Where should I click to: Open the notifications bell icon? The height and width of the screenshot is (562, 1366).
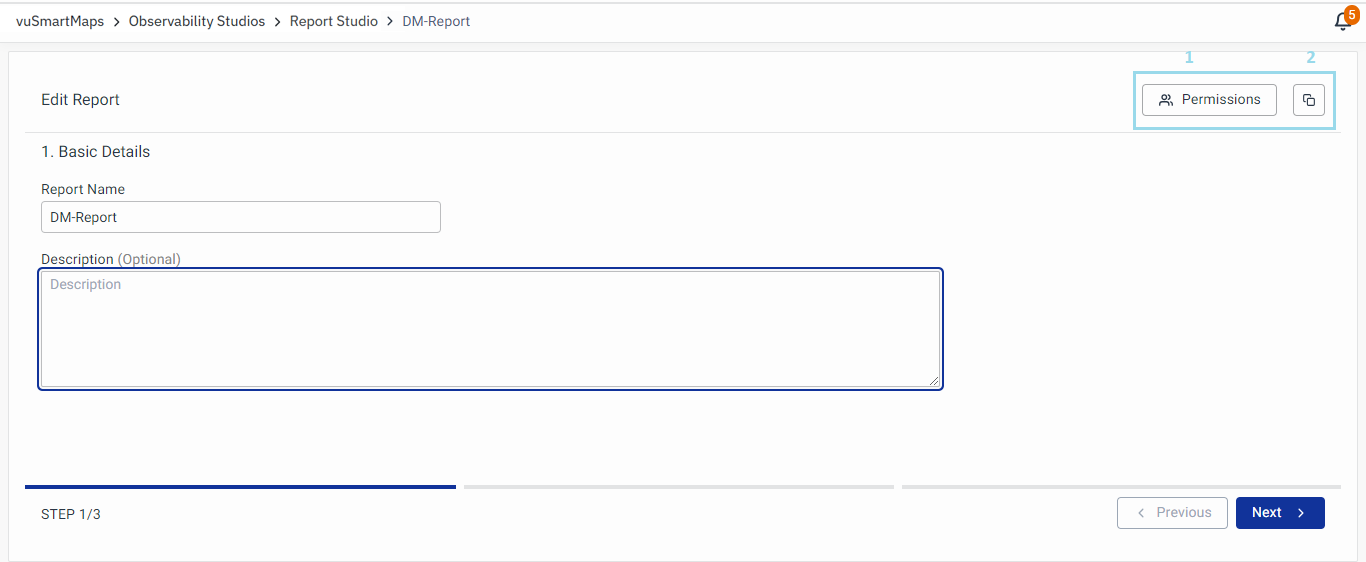1343,22
